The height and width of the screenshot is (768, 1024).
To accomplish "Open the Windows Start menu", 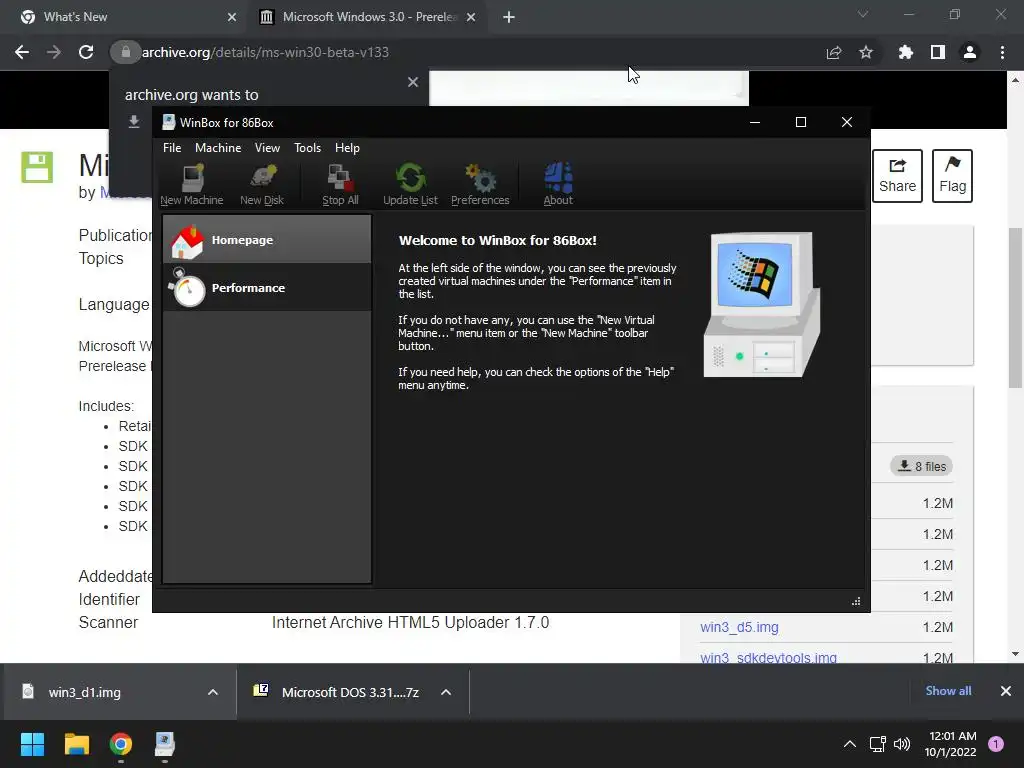I will pos(32,744).
